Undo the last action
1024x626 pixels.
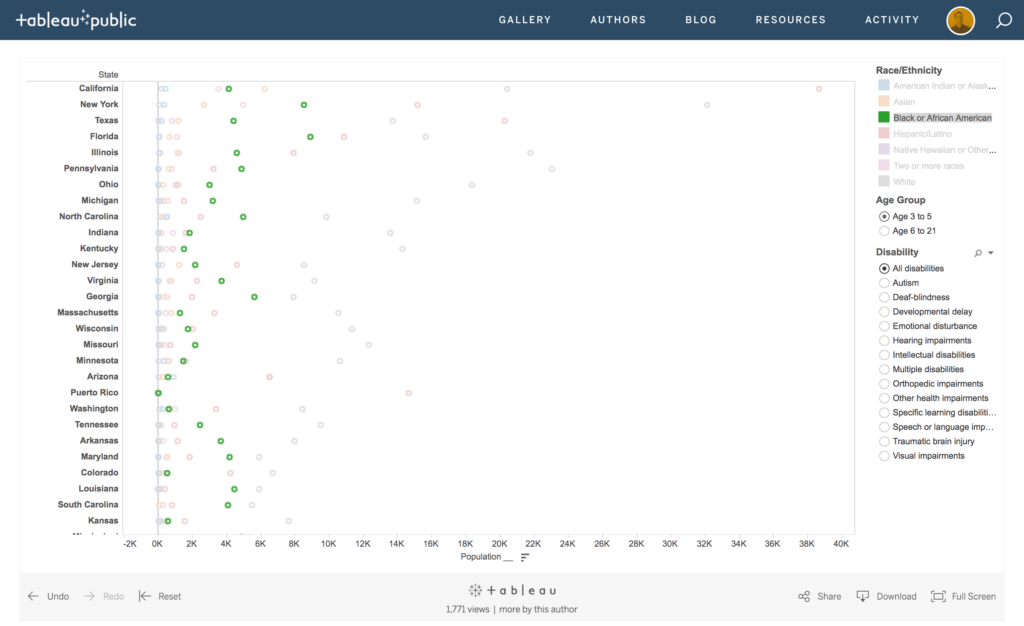coord(34,596)
